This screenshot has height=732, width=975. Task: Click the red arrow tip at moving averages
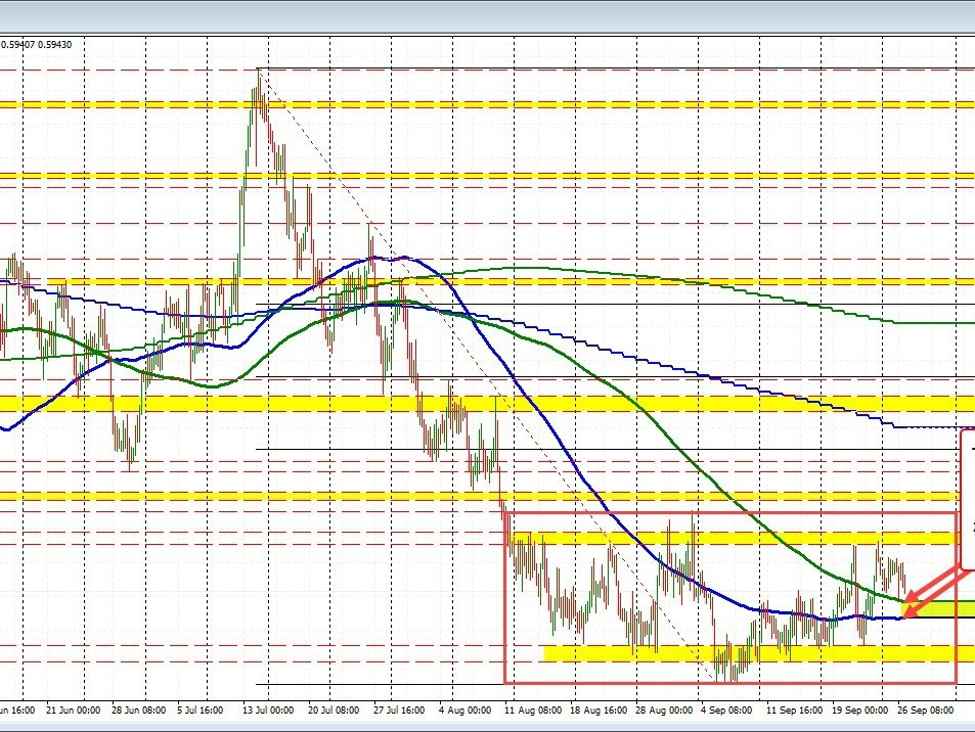(x=904, y=614)
